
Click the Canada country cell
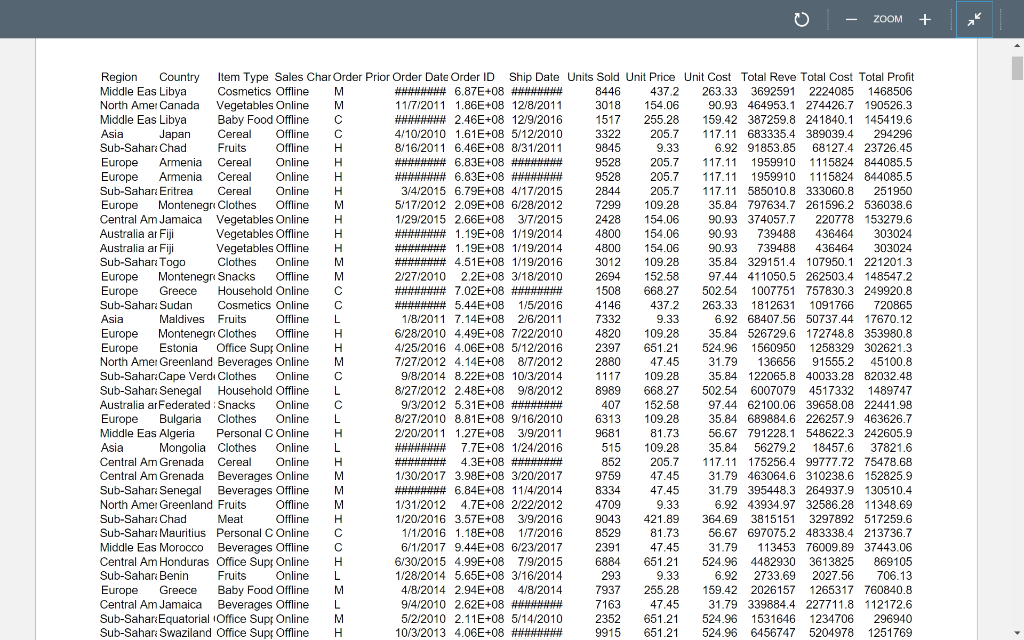[179, 106]
